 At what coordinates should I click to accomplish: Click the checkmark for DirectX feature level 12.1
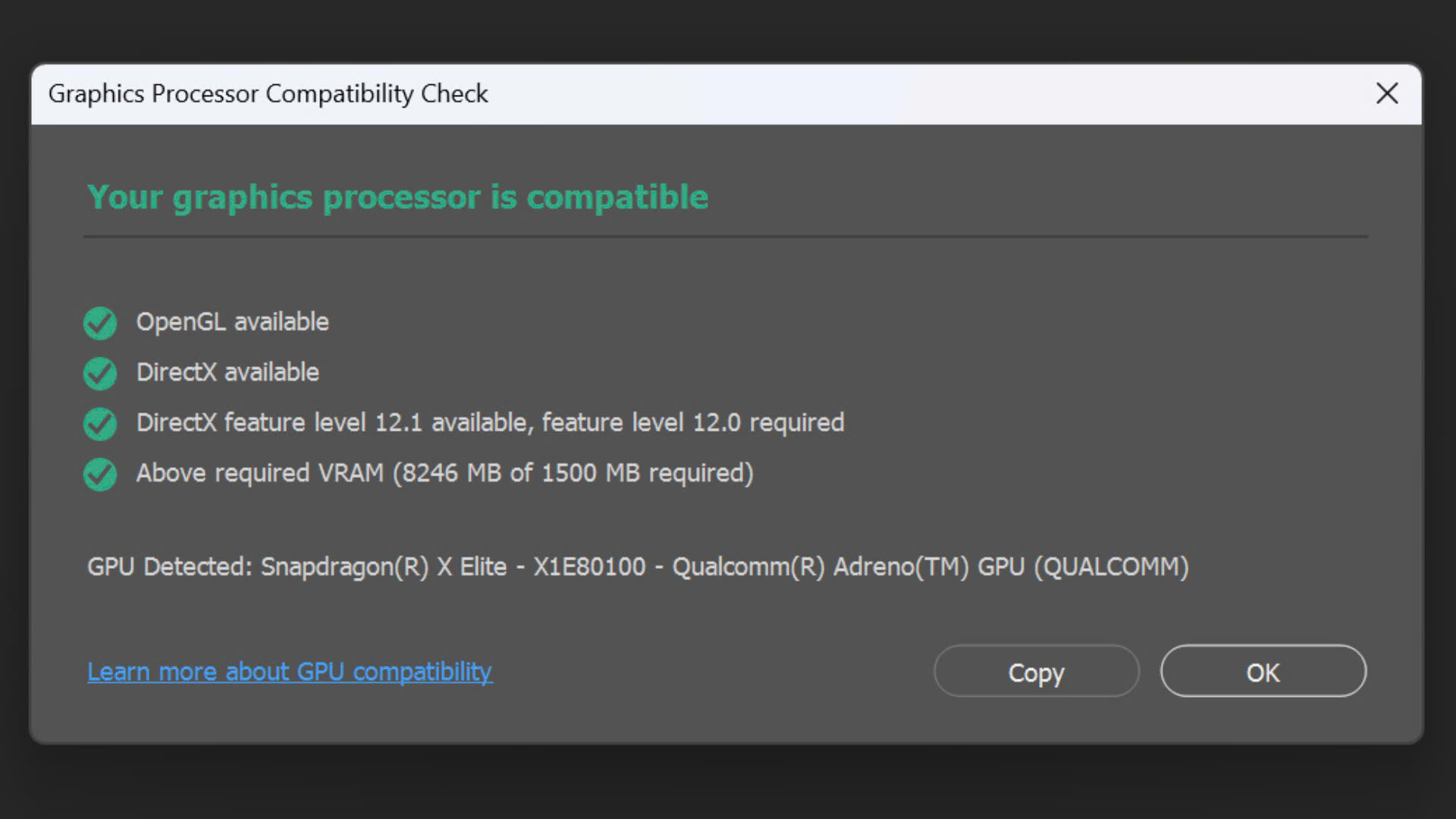[x=99, y=424]
